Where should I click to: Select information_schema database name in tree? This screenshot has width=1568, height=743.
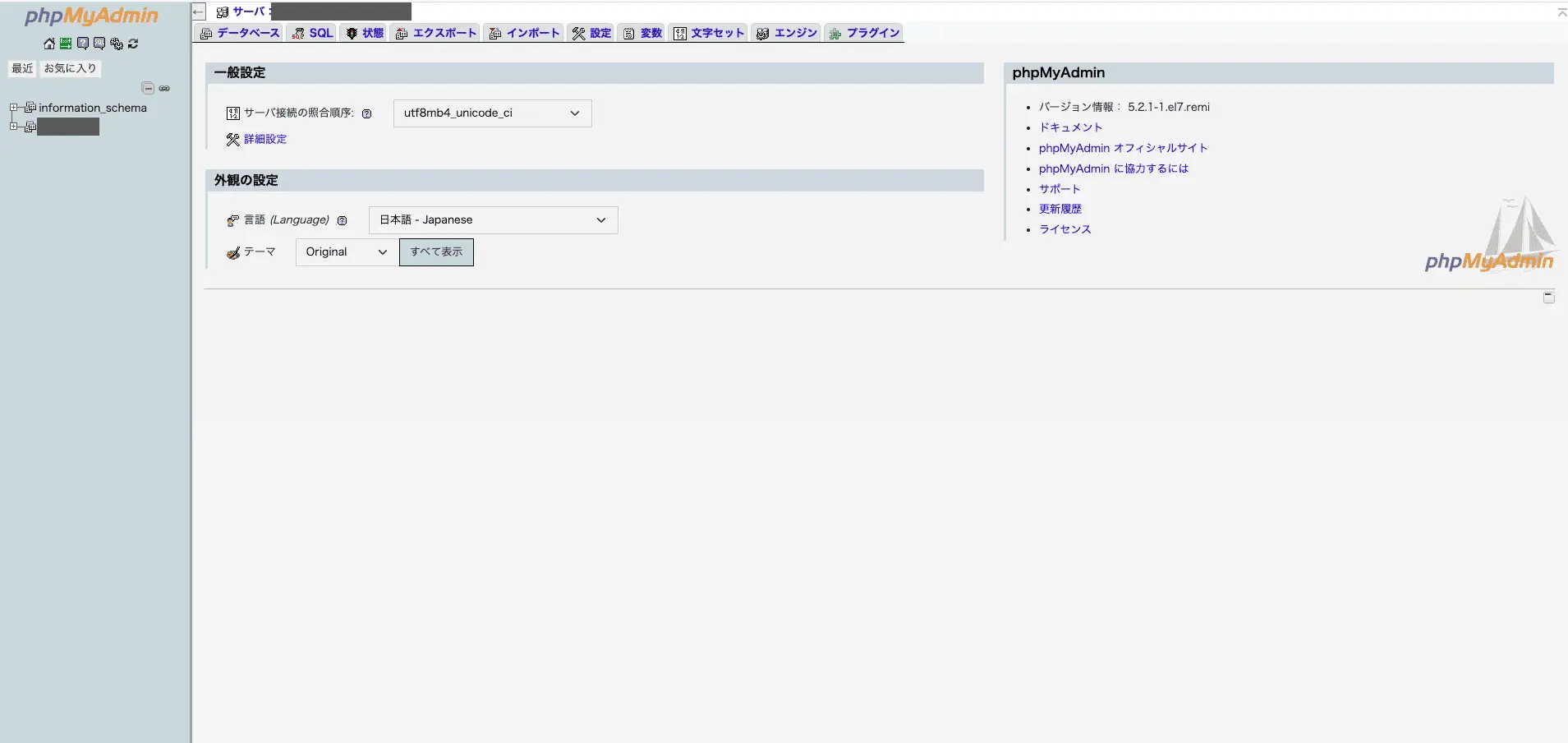click(93, 108)
